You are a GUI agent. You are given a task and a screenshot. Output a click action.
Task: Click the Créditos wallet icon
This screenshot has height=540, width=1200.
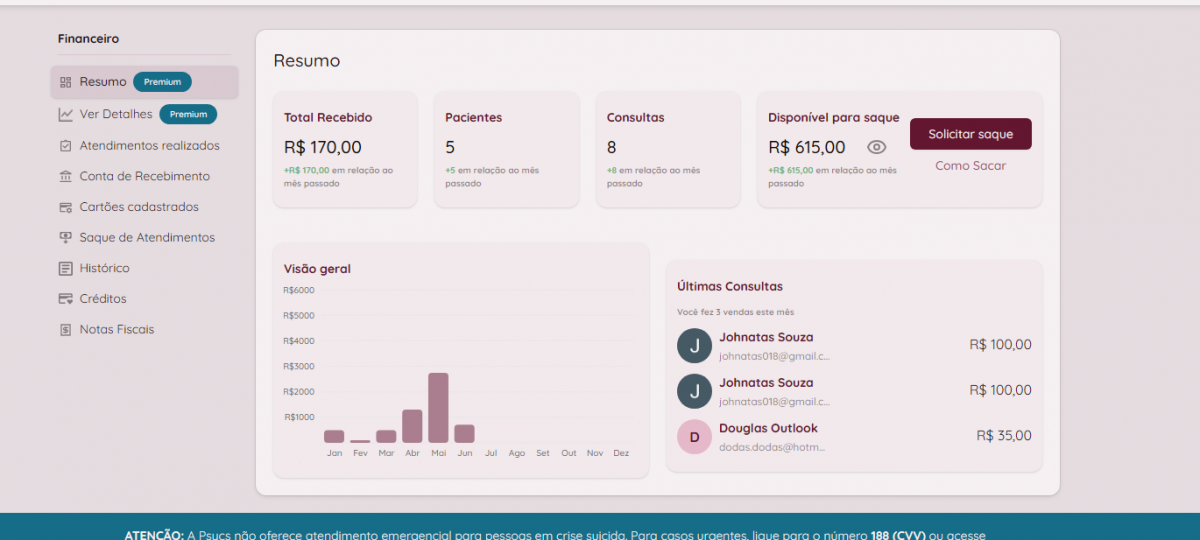pos(65,298)
